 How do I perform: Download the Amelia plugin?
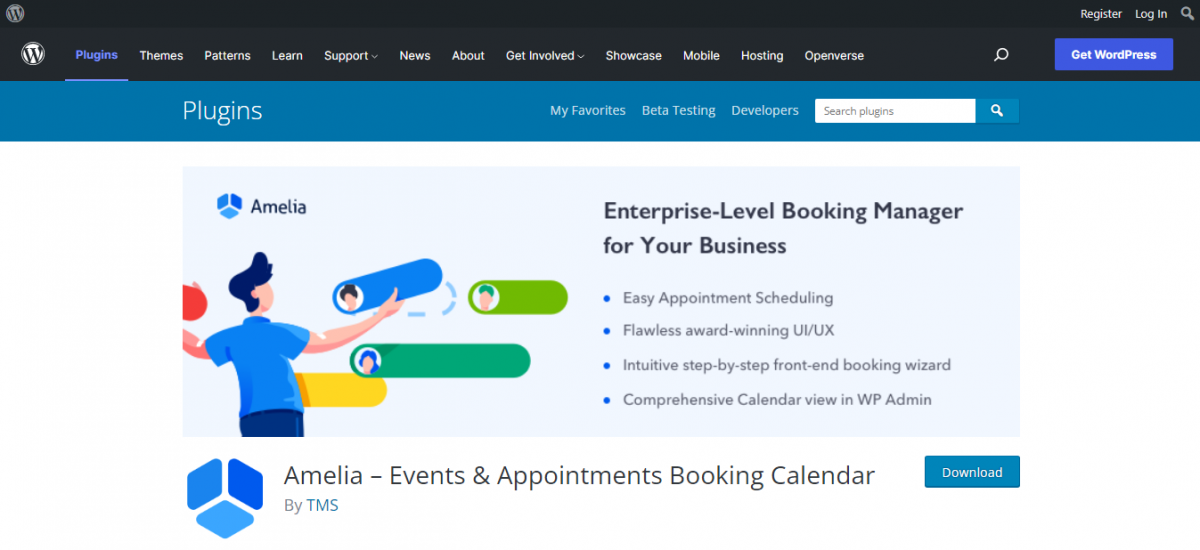pyautogui.click(x=971, y=472)
